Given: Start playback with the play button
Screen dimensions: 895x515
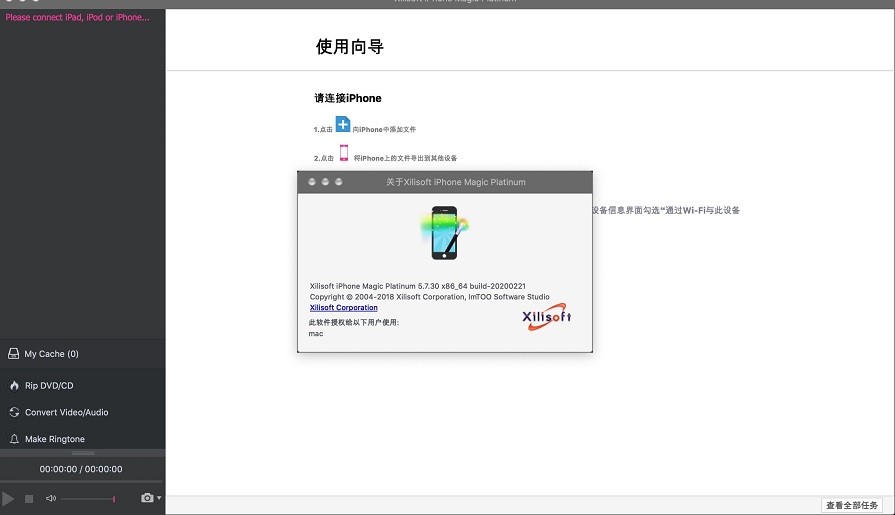Looking at the screenshot, I should point(7,498).
